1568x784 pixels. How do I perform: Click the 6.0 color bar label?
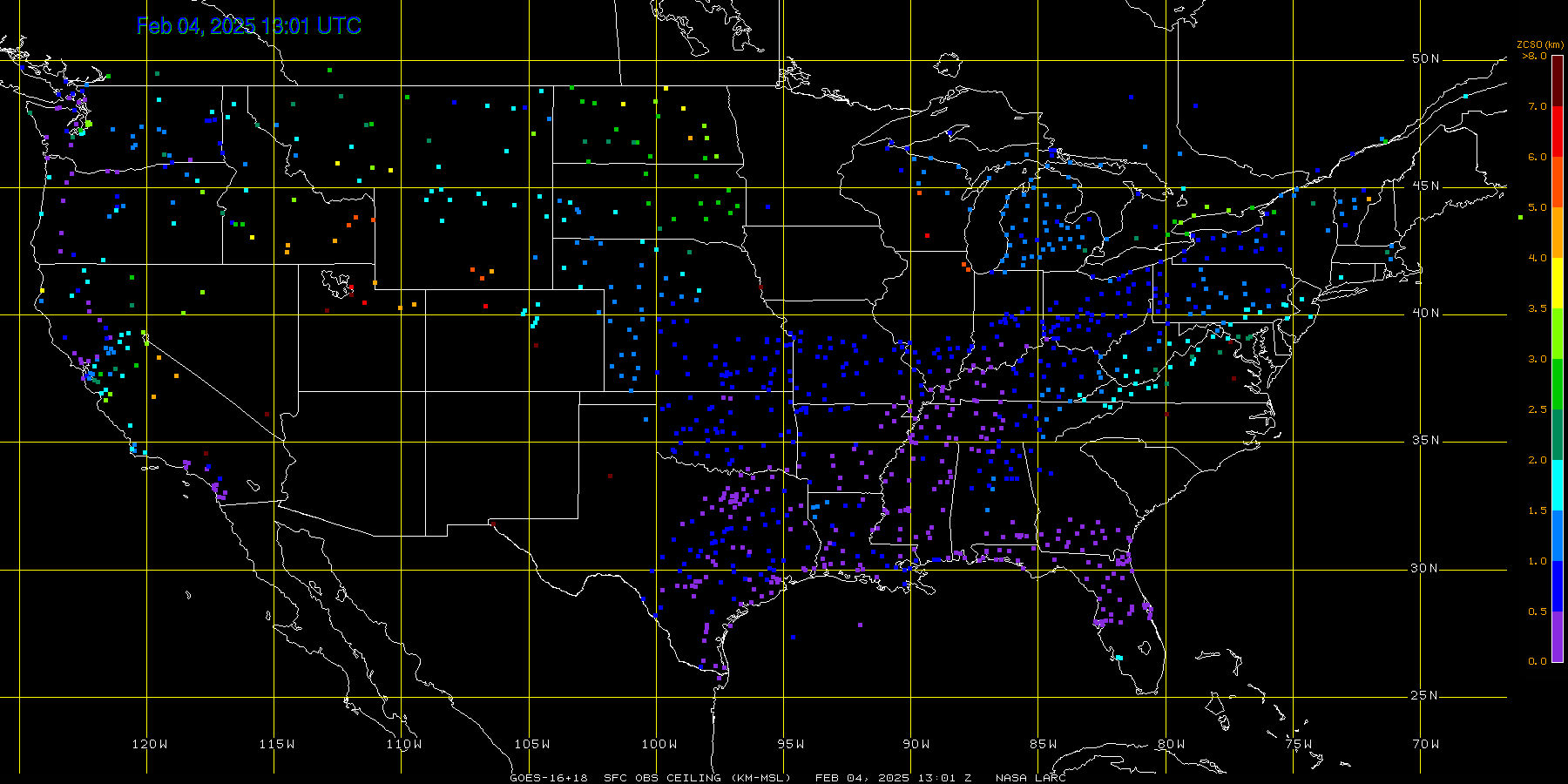[x=1538, y=157]
